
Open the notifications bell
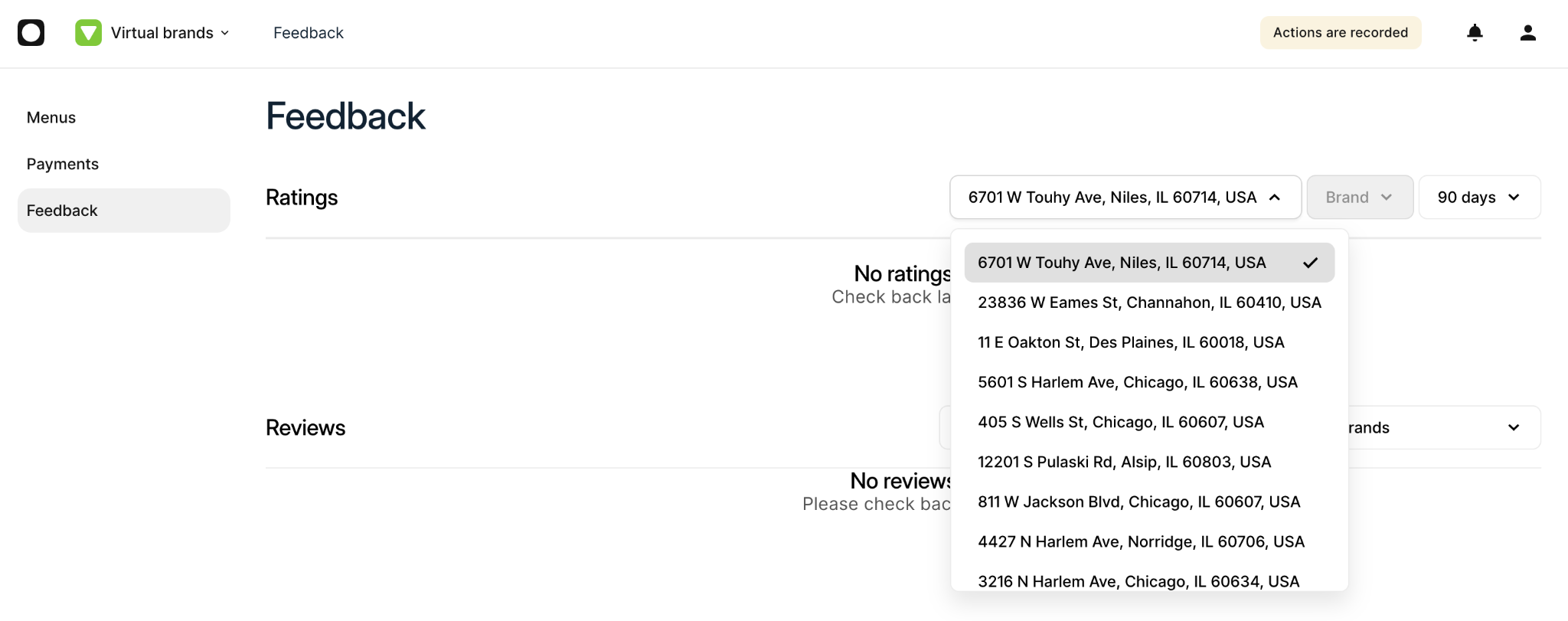click(x=1475, y=32)
